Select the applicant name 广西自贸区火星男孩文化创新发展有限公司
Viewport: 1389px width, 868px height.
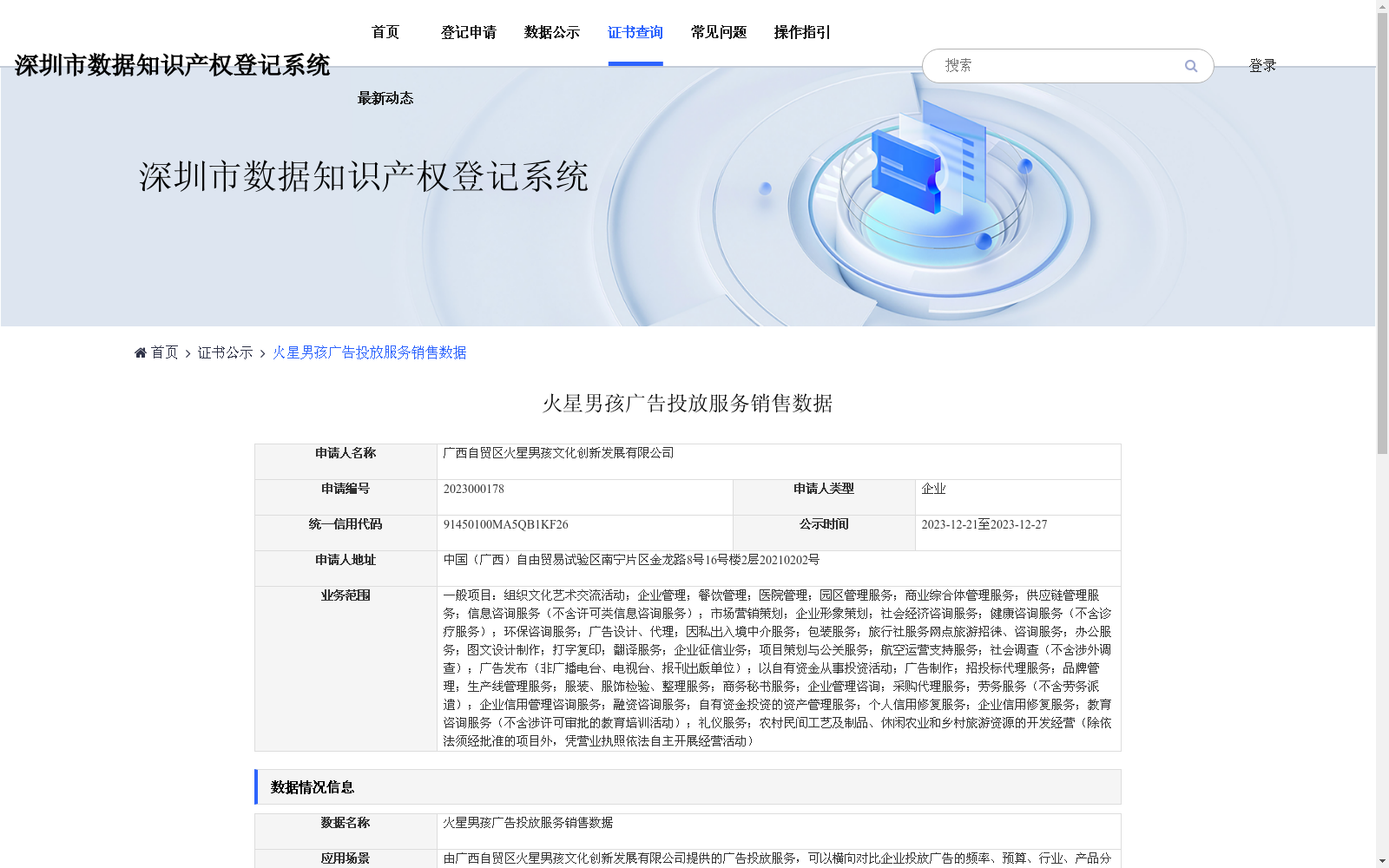click(x=558, y=453)
